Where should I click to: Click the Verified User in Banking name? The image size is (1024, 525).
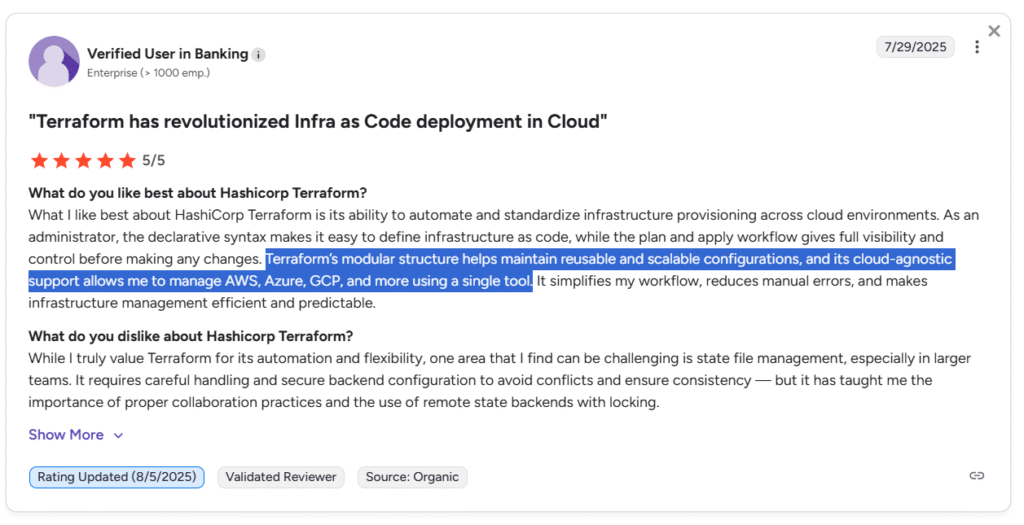click(168, 54)
